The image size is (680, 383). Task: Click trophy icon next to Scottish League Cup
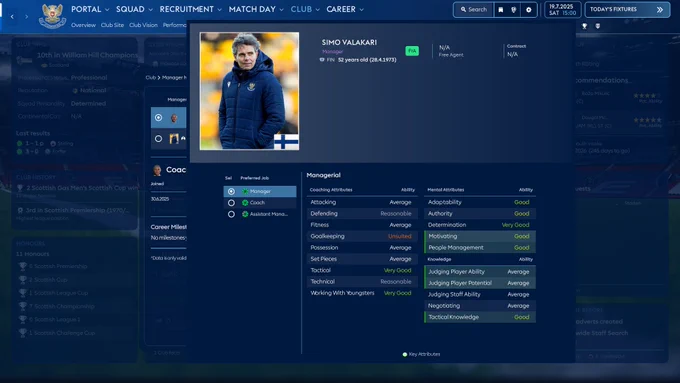(23, 293)
